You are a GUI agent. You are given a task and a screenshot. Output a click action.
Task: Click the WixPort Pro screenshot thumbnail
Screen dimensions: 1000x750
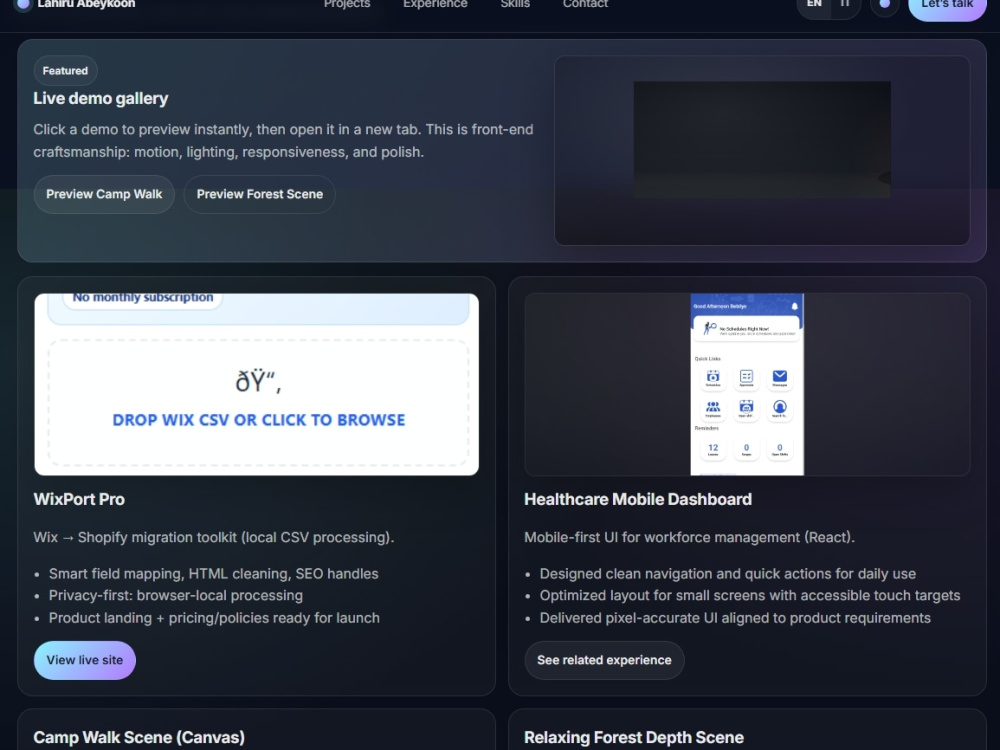point(256,384)
